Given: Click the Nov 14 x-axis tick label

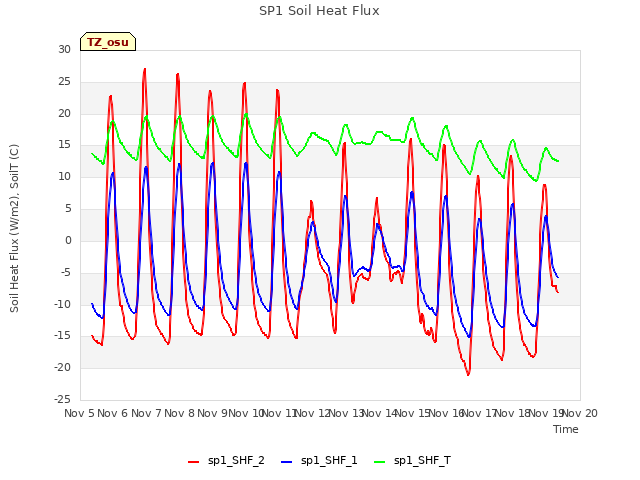Looking at the screenshot, I should (380, 413).
